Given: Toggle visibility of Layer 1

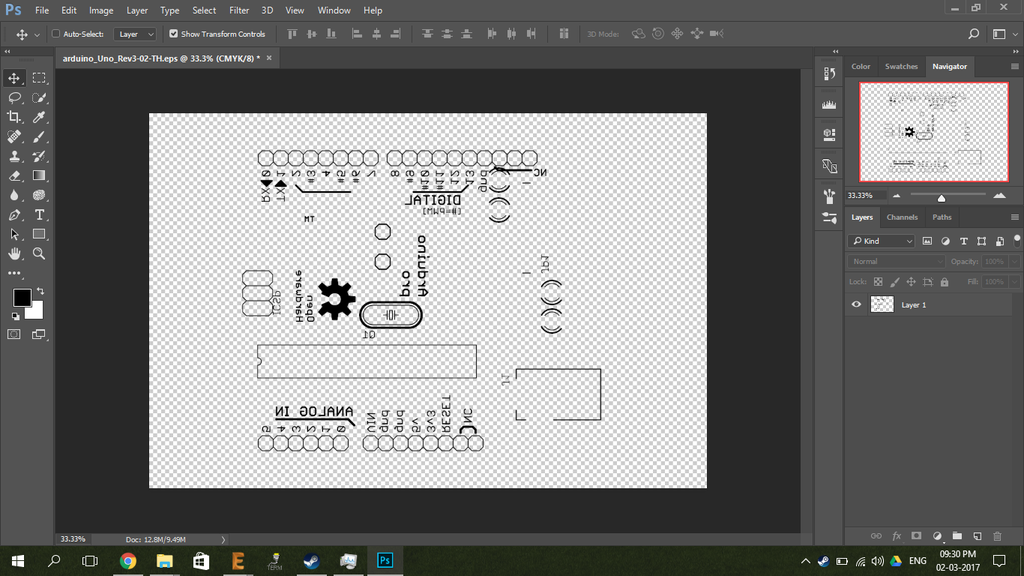Looking at the screenshot, I should (x=856, y=304).
